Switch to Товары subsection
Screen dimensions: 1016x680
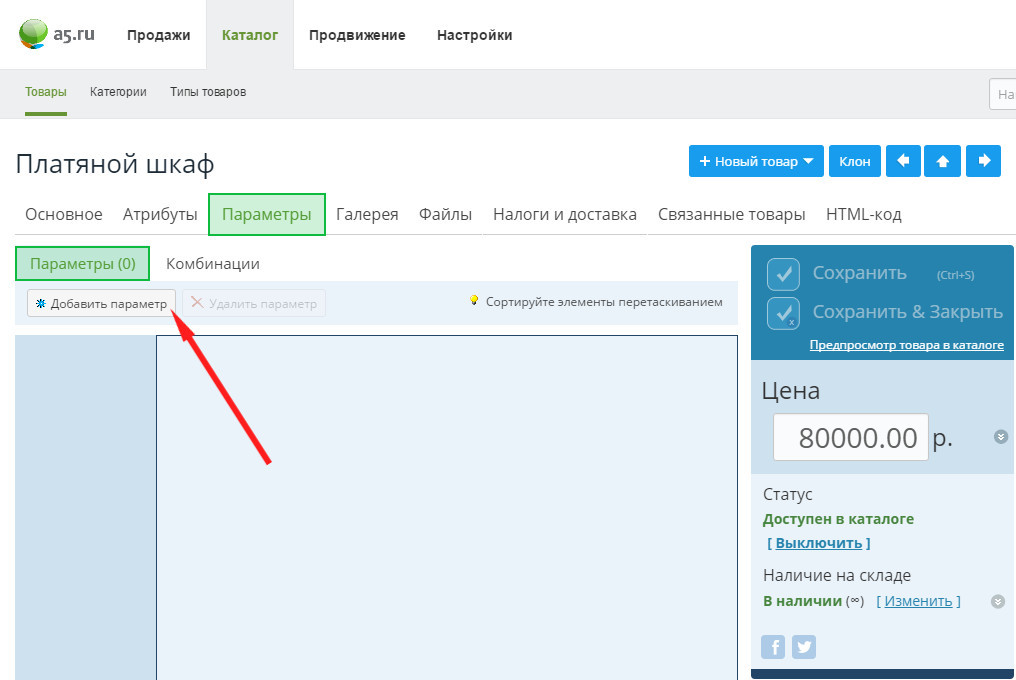pos(46,92)
